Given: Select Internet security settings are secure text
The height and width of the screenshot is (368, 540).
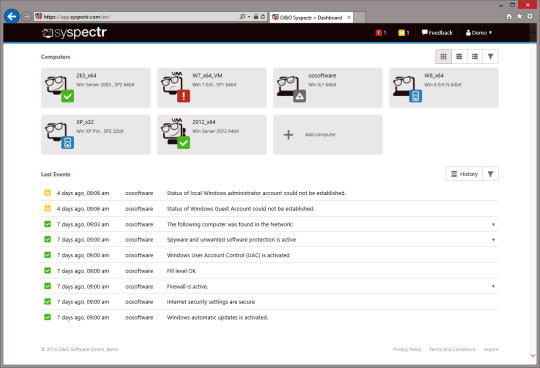Looking at the screenshot, I should (x=211, y=302).
